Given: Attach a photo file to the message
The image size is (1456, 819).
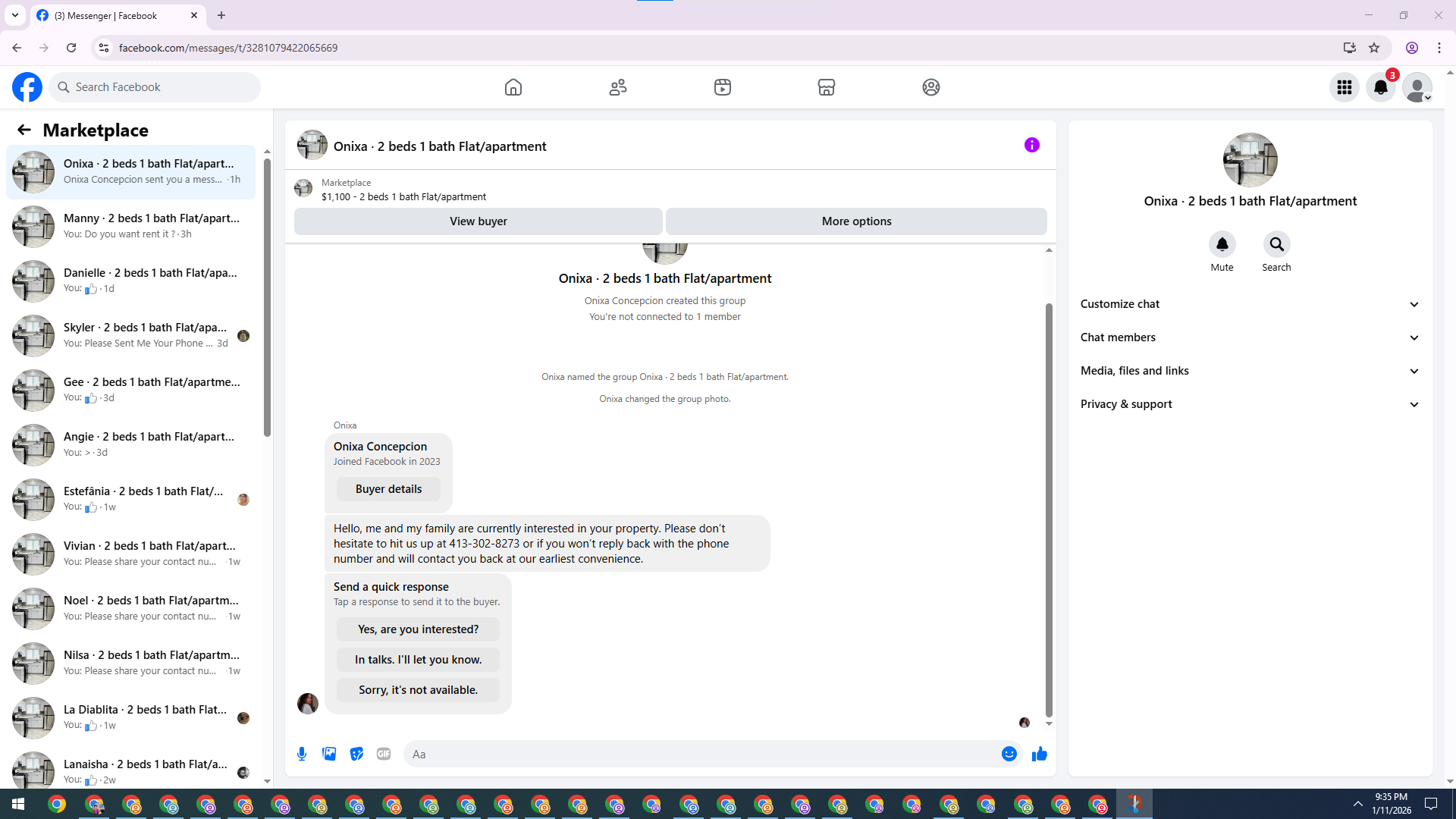Looking at the screenshot, I should pyautogui.click(x=329, y=754).
